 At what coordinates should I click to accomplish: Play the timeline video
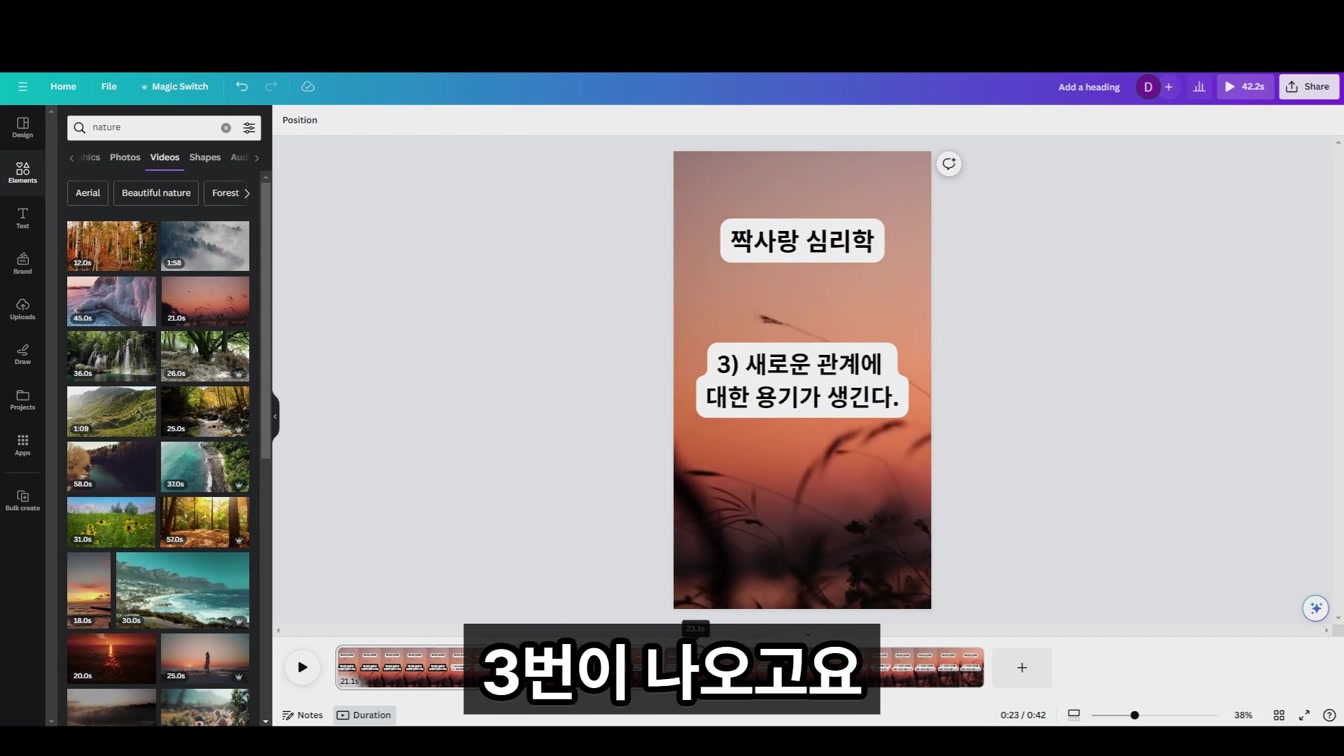(x=302, y=667)
